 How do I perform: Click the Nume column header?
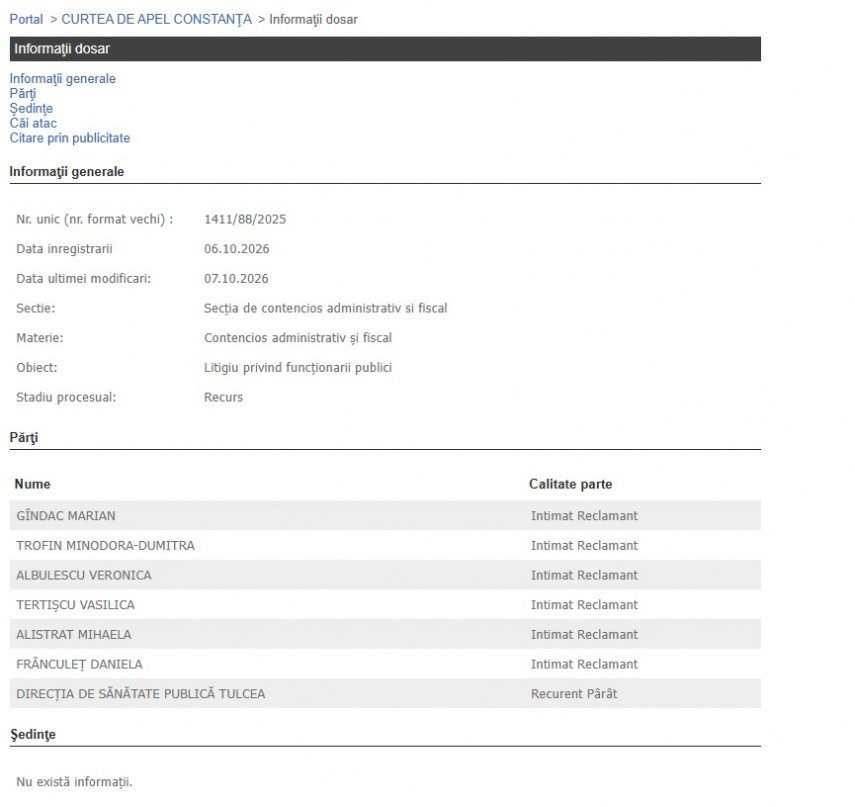click(x=32, y=484)
